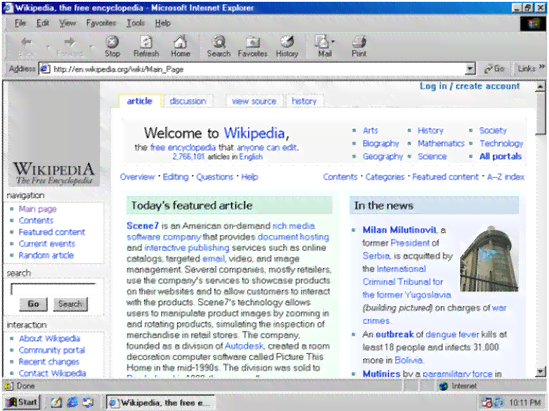Click the scrollbar up arrow
The height and width of the screenshot is (411, 549).
pos(541,86)
